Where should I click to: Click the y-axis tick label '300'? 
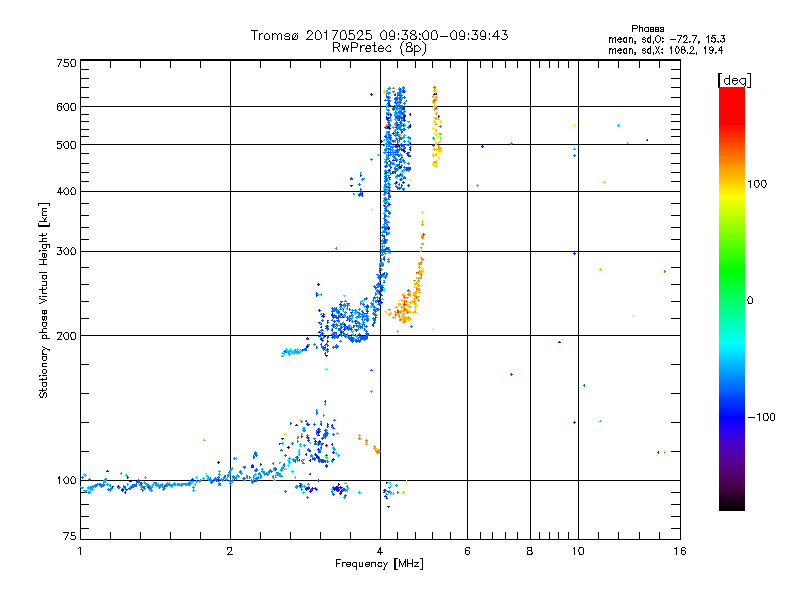67,251
